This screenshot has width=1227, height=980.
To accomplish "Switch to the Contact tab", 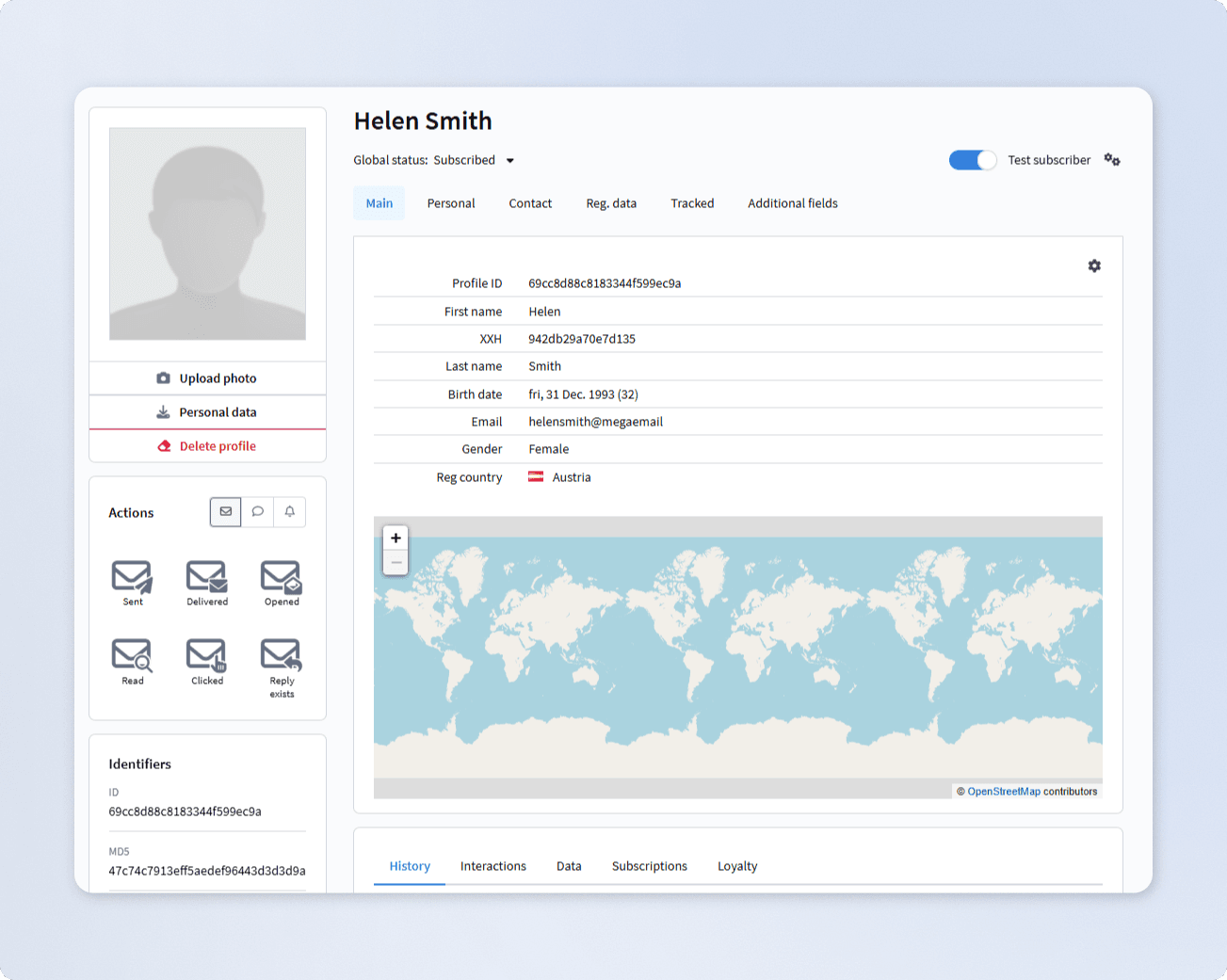I will click(530, 203).
